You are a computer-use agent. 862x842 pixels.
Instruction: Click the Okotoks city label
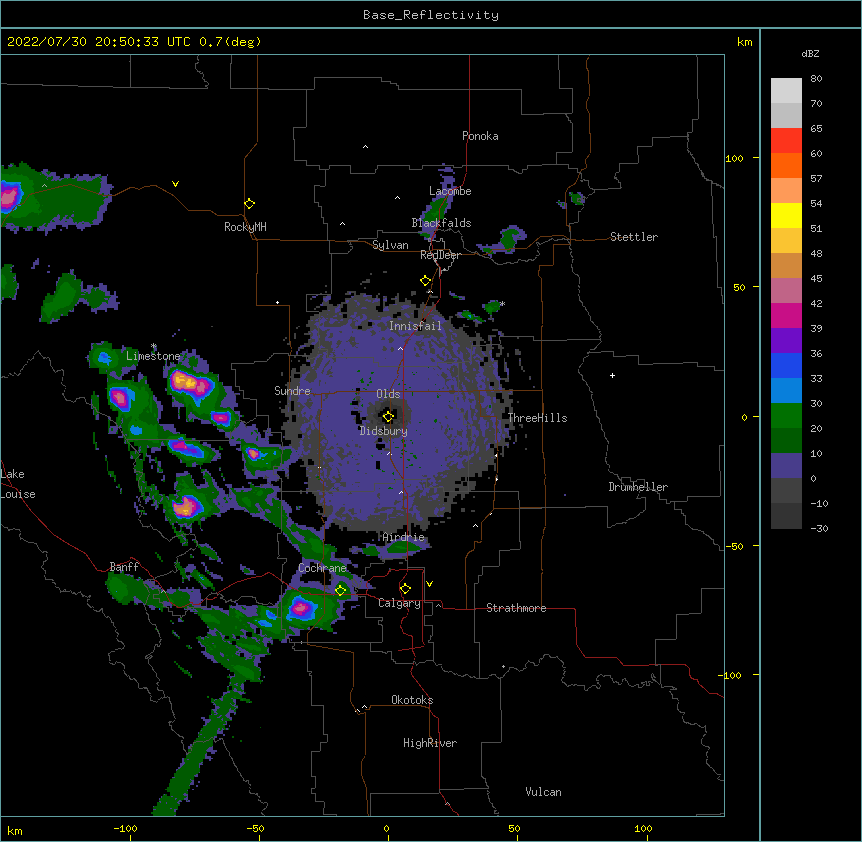pos(412,700)
